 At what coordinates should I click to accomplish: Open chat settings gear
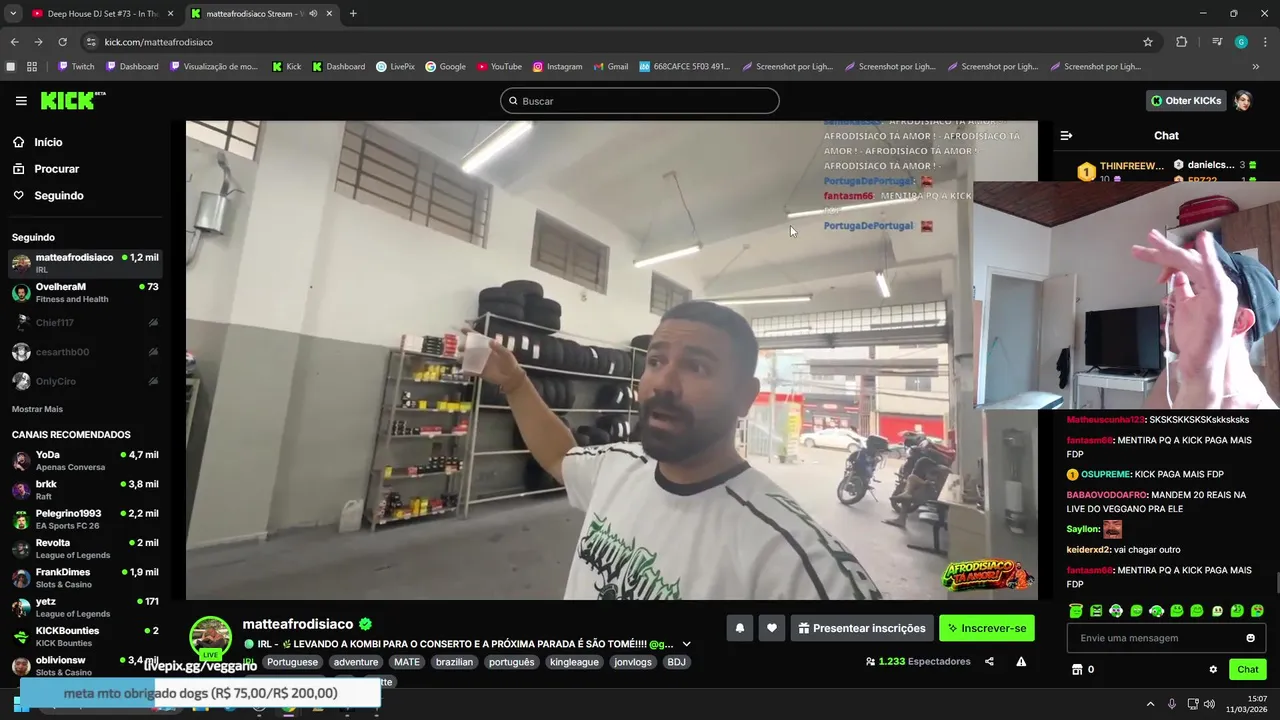point(1213,669)
